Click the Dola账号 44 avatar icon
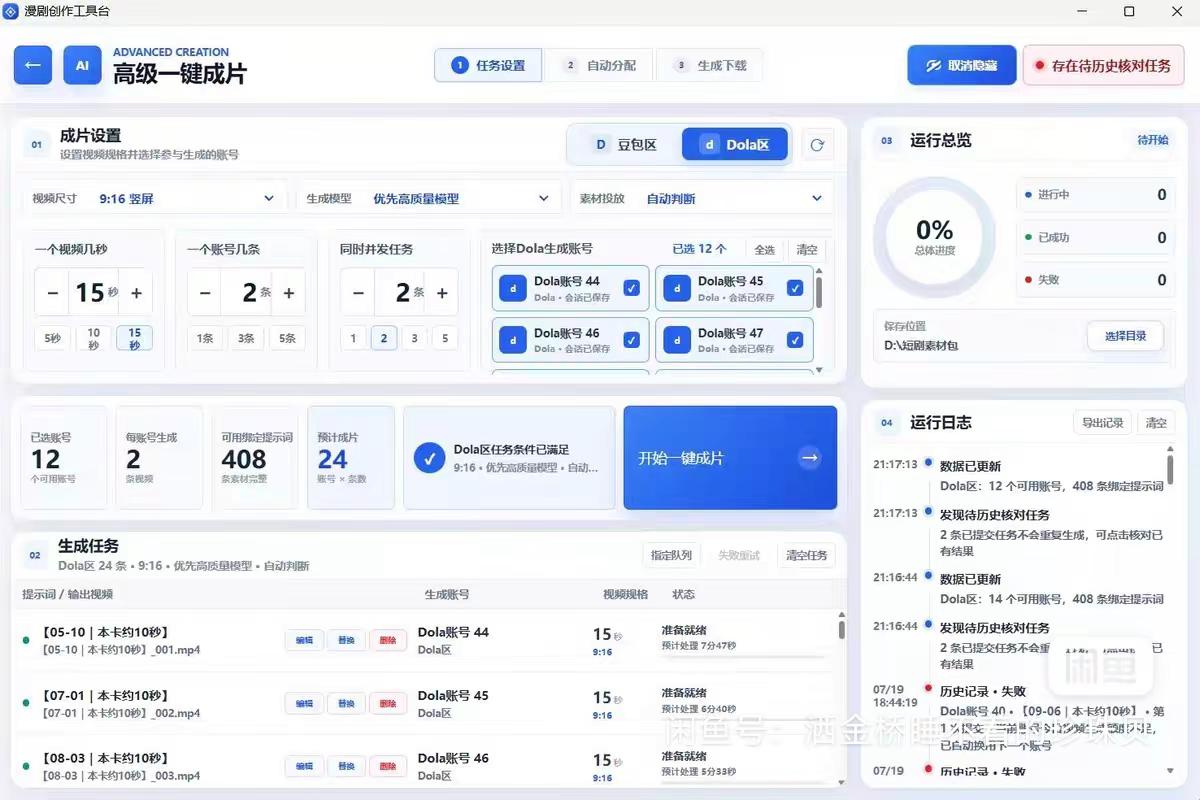 pyautogui.click(x=513, y=288)
